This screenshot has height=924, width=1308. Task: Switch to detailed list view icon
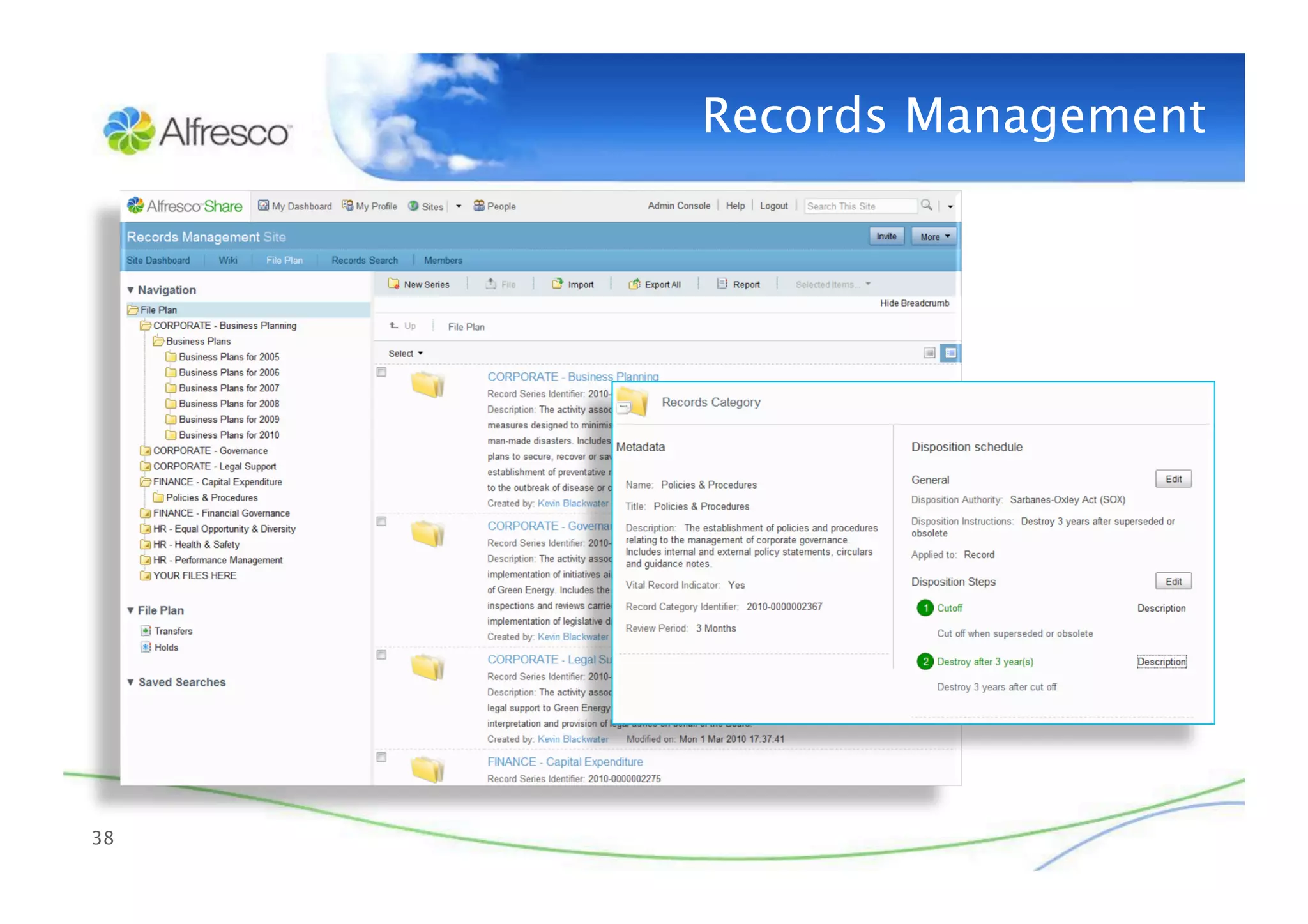pos(950,352)
